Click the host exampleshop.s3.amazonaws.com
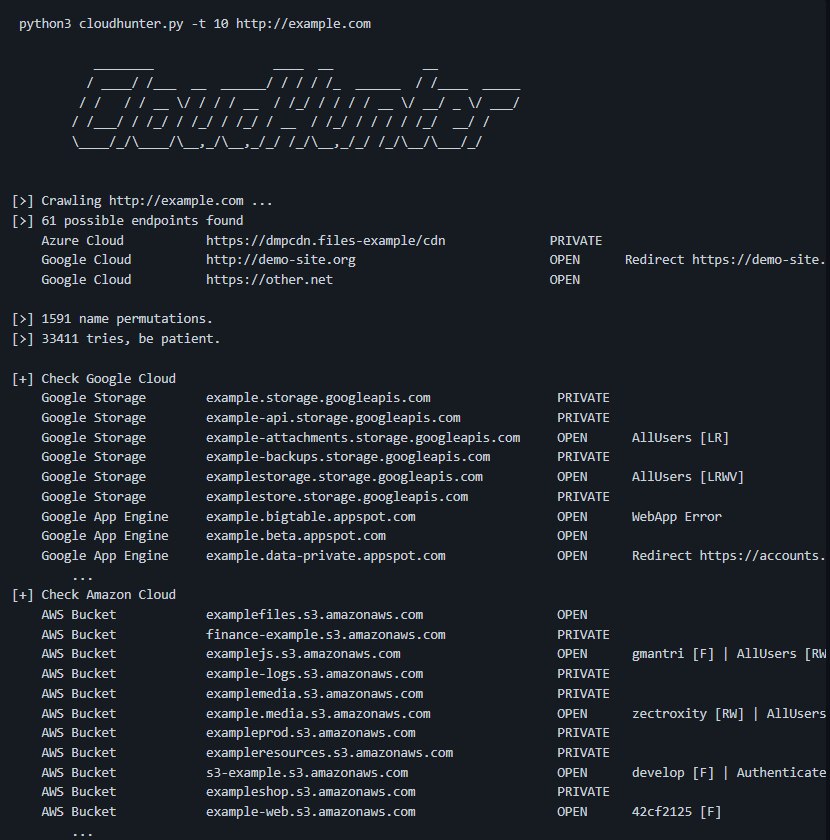This screenshot has width=830, height=840. pos(310,792)
